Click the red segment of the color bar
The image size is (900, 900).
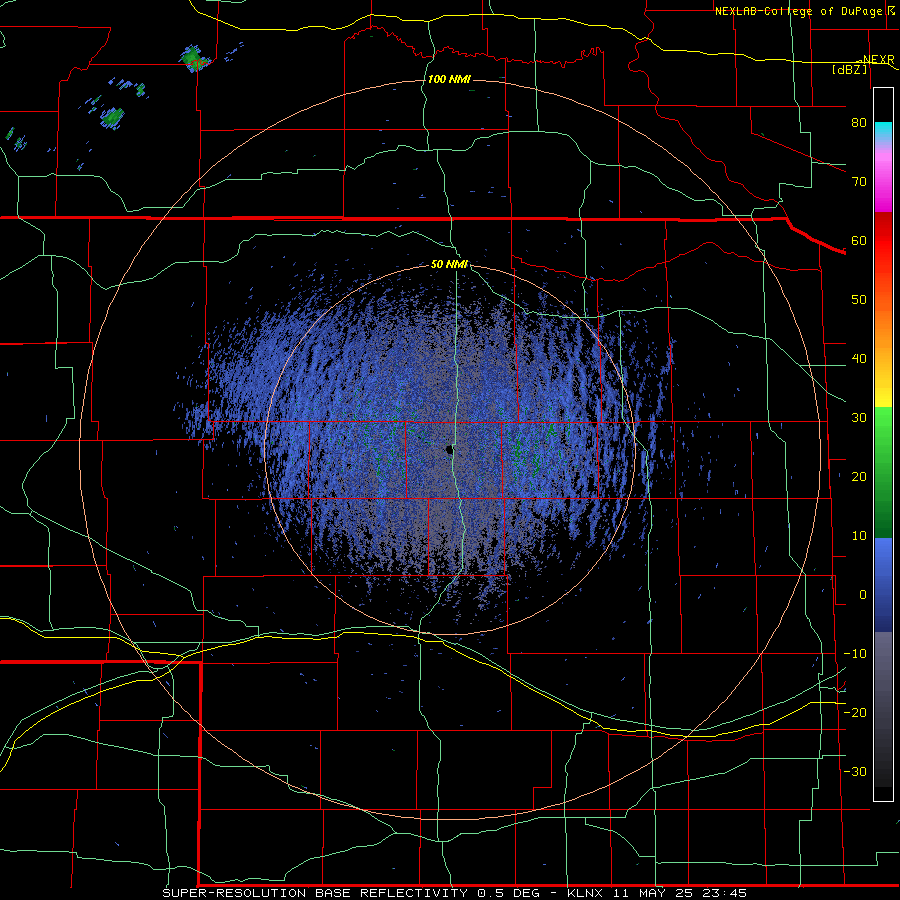883,241
